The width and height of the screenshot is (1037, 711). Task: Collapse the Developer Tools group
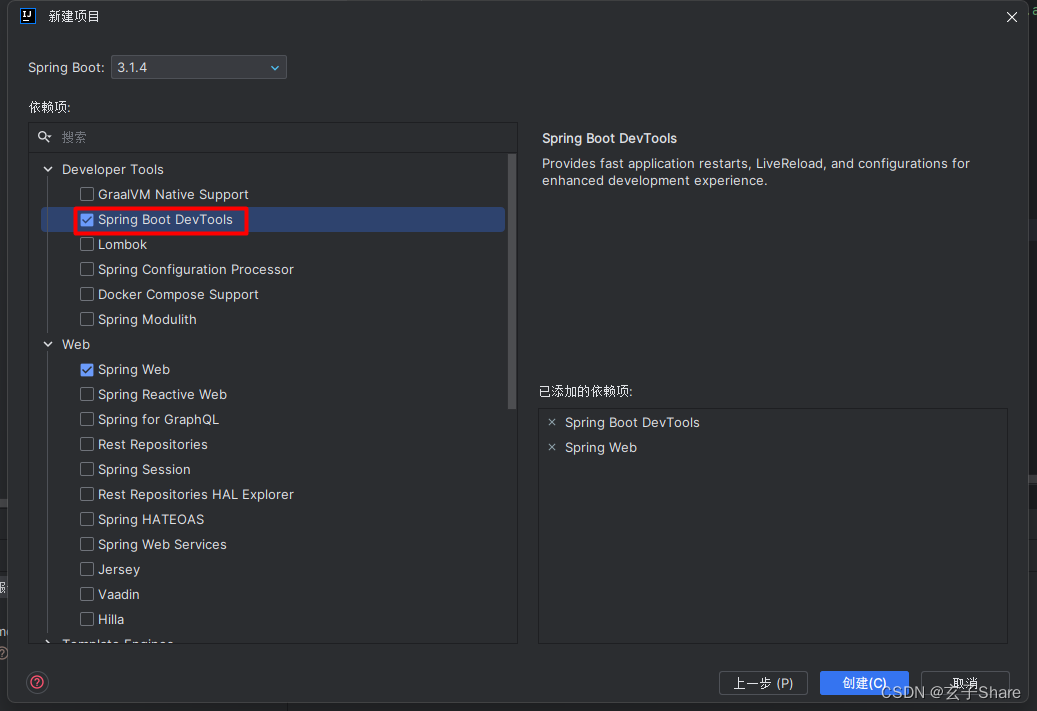pyautogui.click(x=48, y=169)
